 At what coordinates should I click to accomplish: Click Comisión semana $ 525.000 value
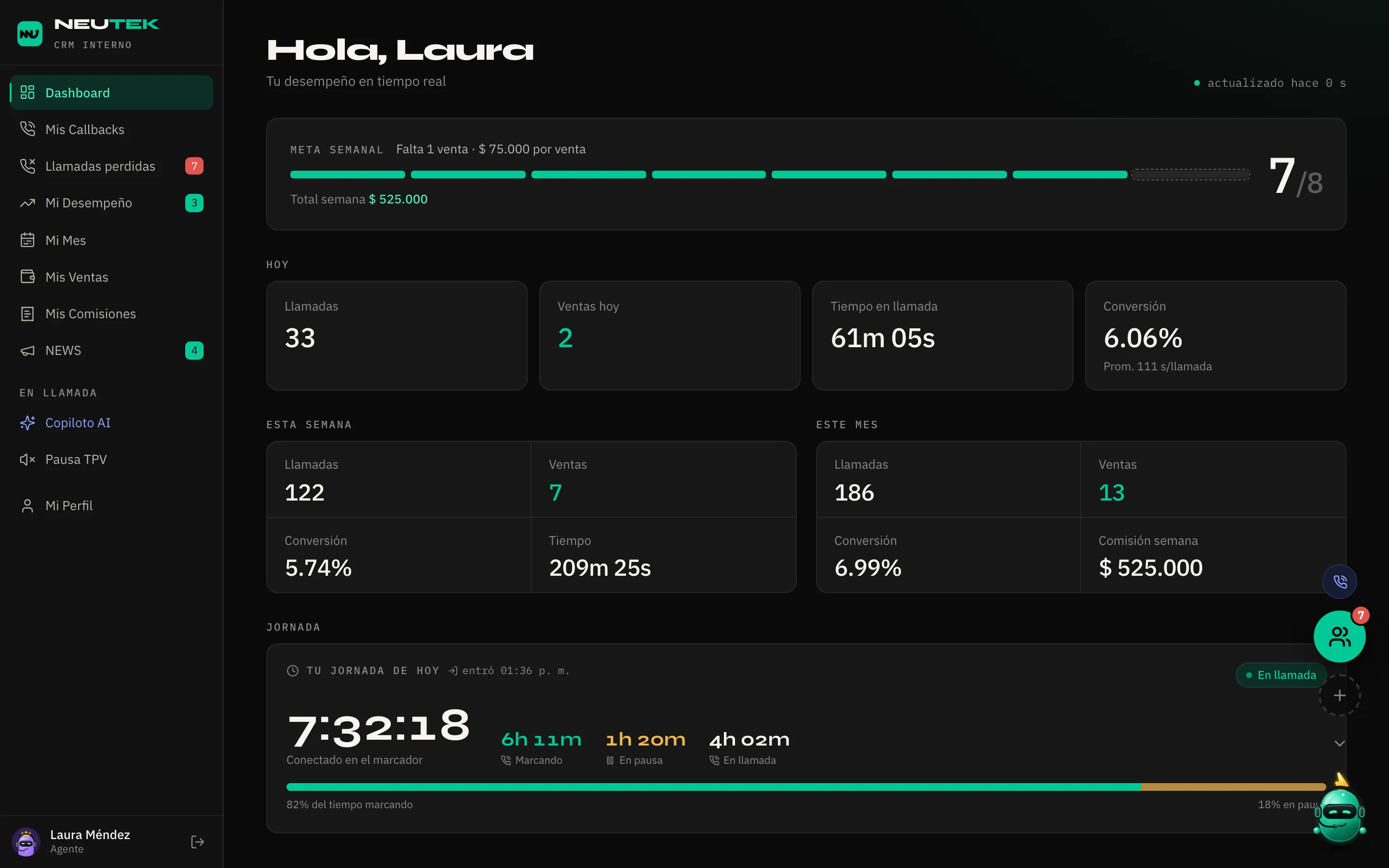point(1151,568)
